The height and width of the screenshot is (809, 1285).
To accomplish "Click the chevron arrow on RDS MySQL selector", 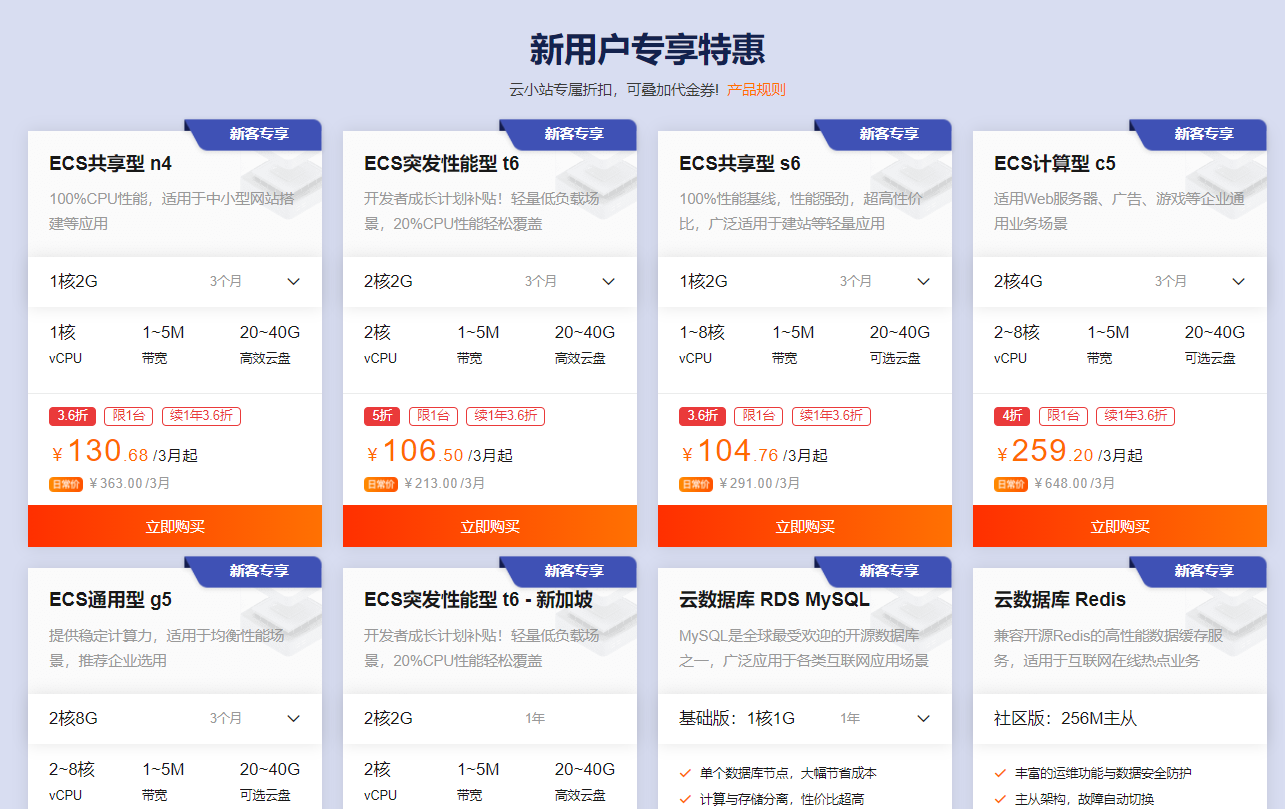I will tap(924, 719).
